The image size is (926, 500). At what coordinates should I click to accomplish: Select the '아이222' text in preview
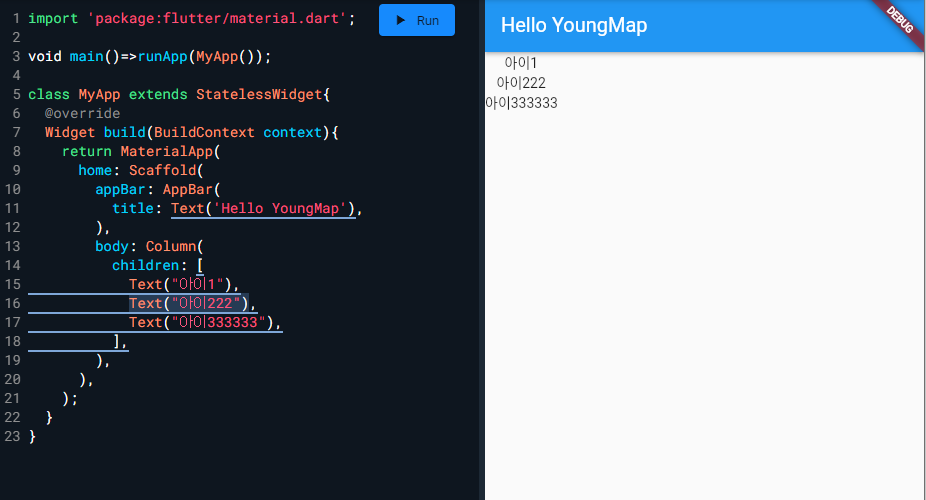pyautogui.click(x=521, y=83)
